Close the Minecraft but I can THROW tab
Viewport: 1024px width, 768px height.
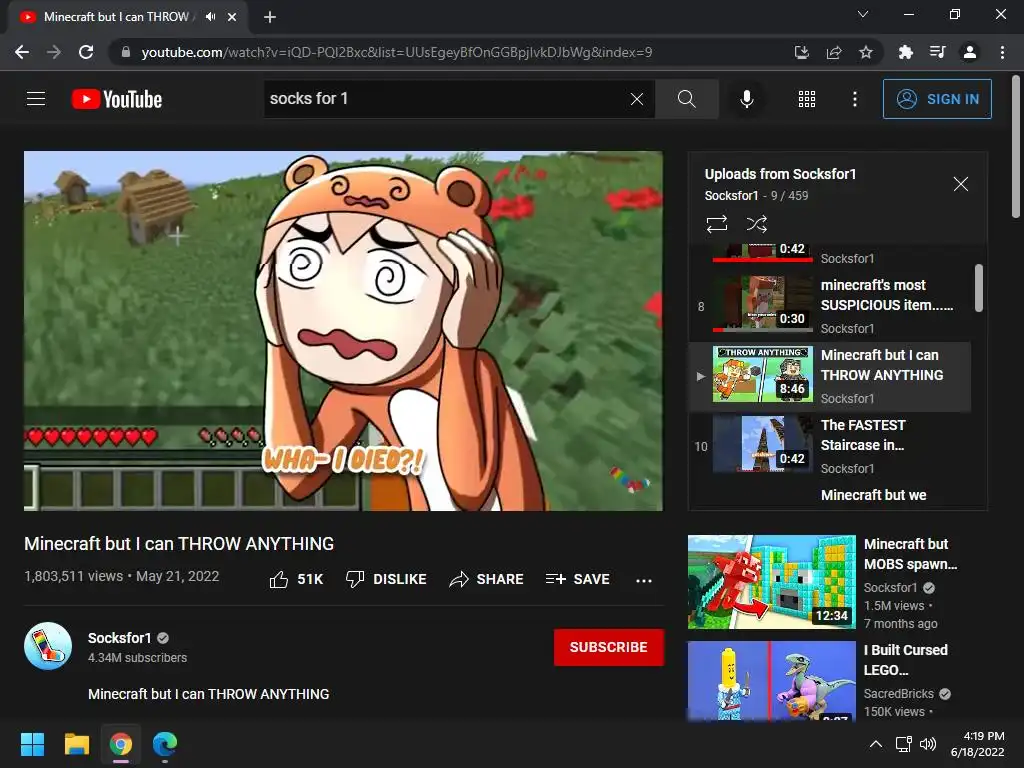232,17
